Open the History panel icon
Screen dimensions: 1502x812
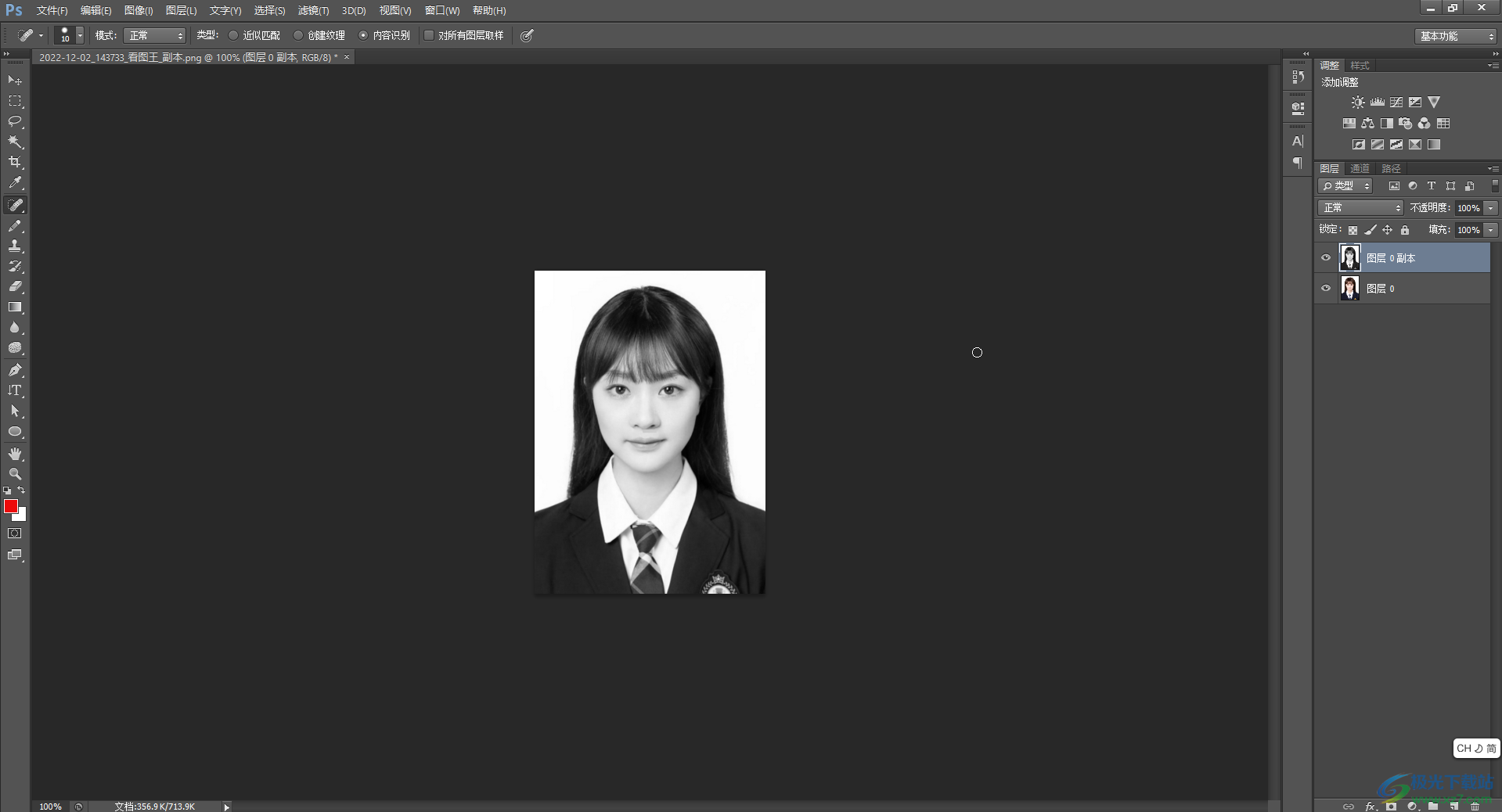tap(1298, 77)
